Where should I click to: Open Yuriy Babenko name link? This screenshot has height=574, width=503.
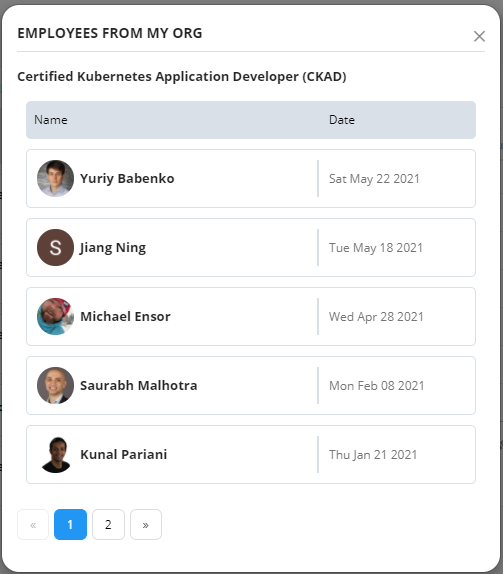point(127,179)
